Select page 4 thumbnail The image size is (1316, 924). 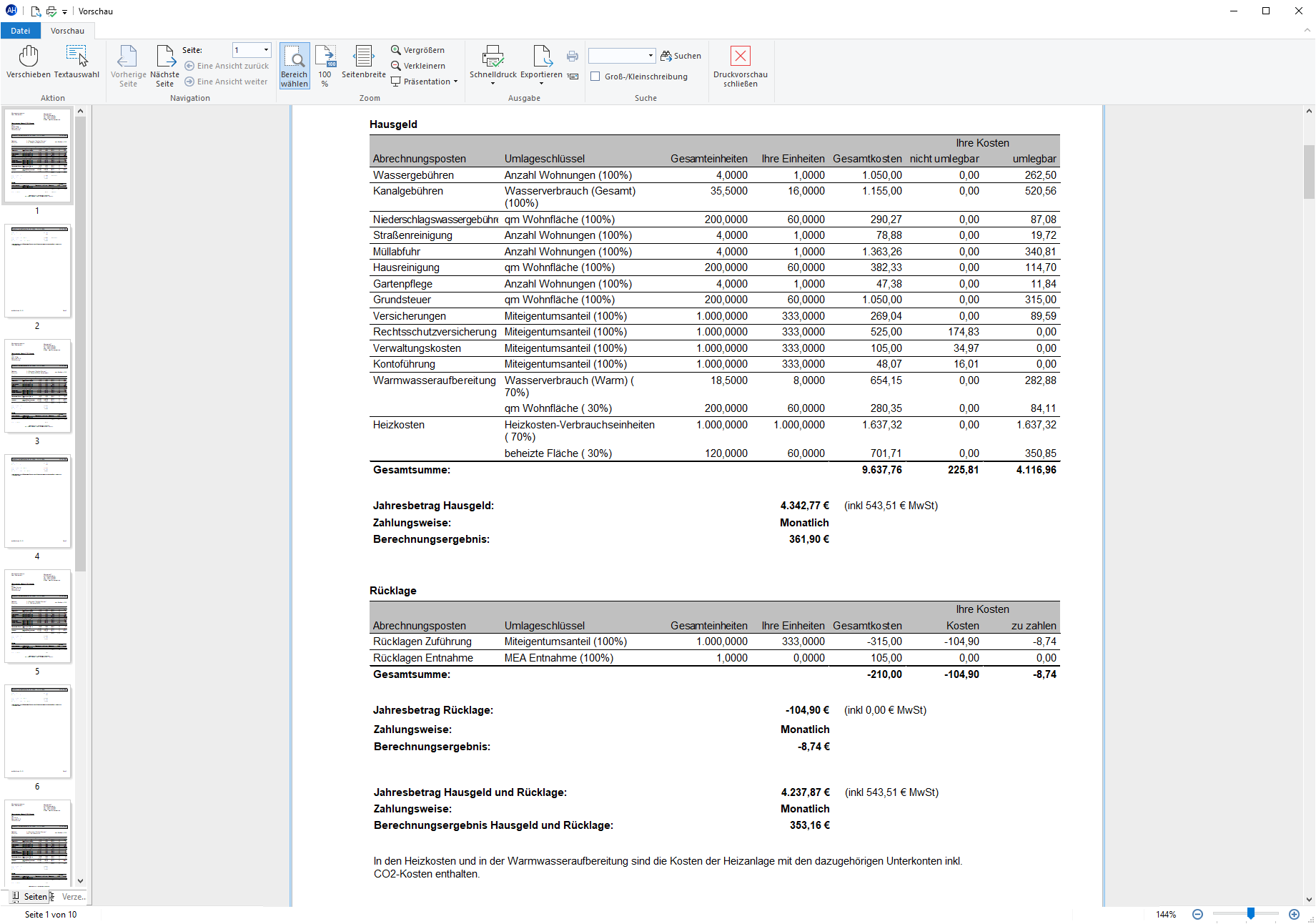coord(38,501)
